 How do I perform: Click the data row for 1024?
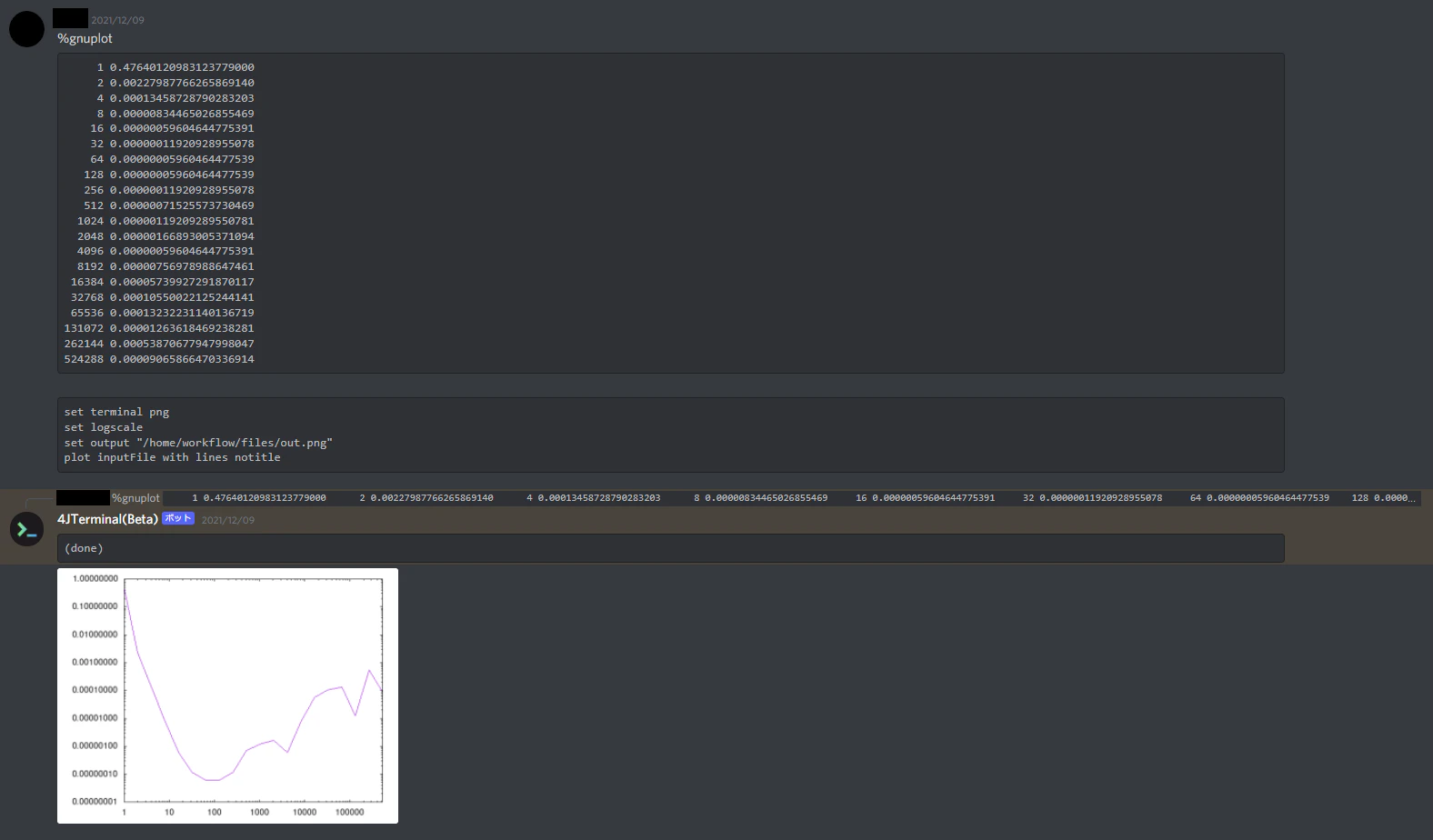(165, 221)
